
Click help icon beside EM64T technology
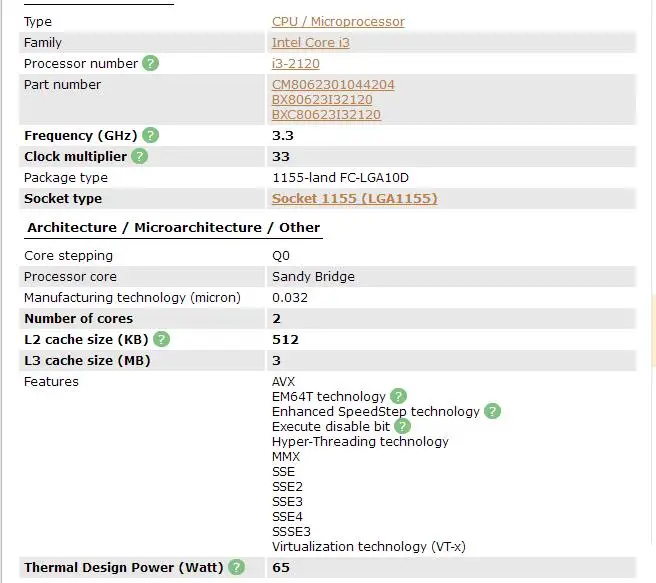pyautogui.click(x=398, y=396)
